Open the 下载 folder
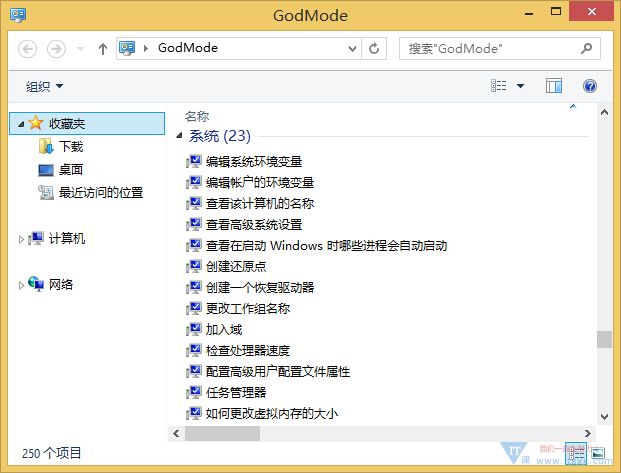Screen dimensions: 621x473 [x=71, y=147]
